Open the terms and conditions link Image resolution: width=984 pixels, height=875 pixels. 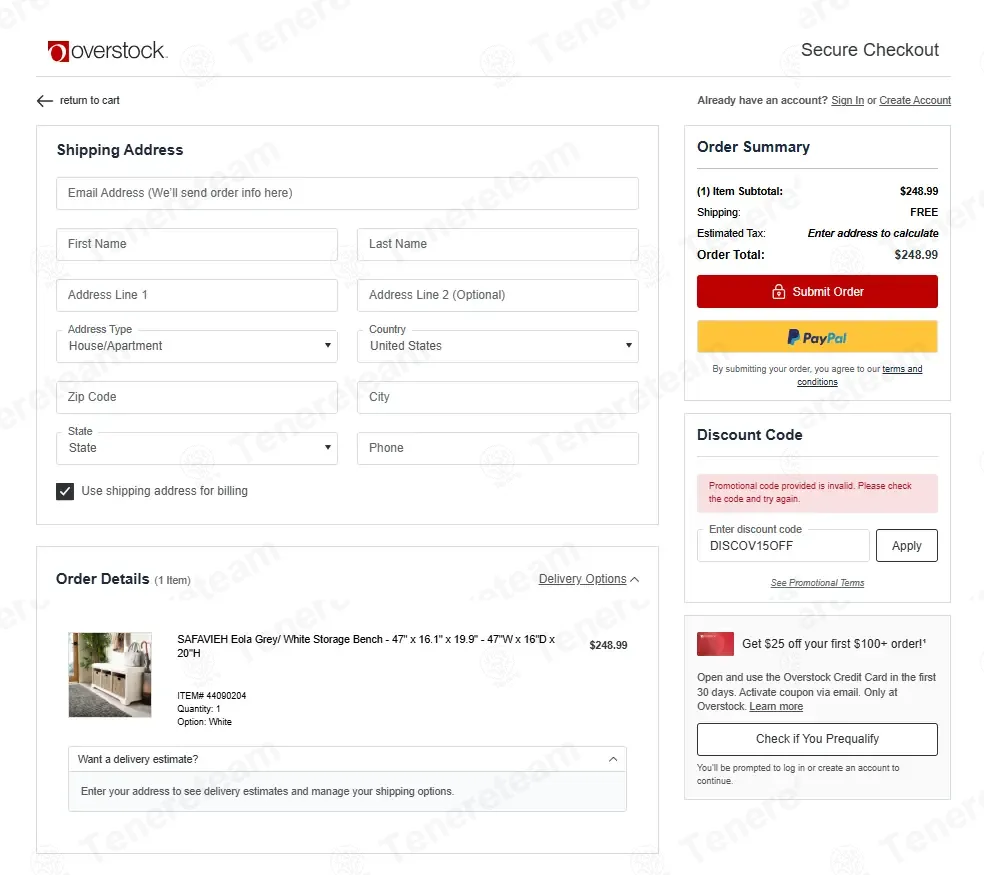[x=859, y=375]
